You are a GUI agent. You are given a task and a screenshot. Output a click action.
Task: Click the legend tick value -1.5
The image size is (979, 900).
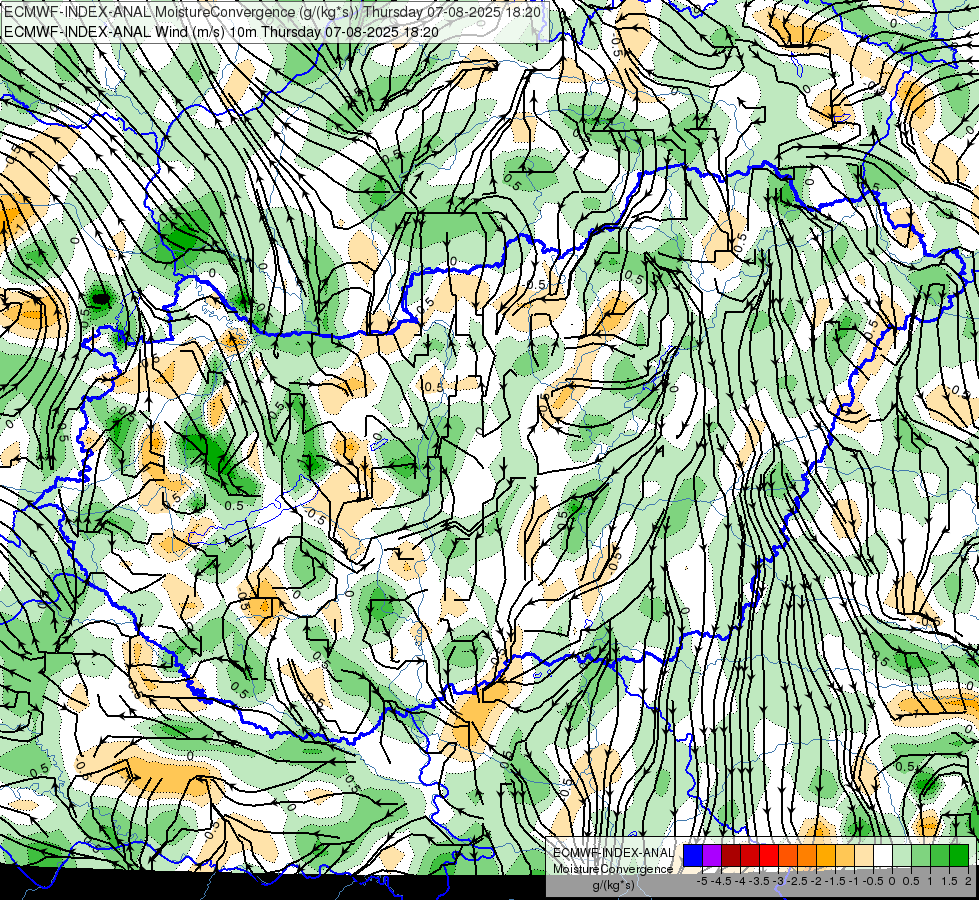[x=835, y=881]
